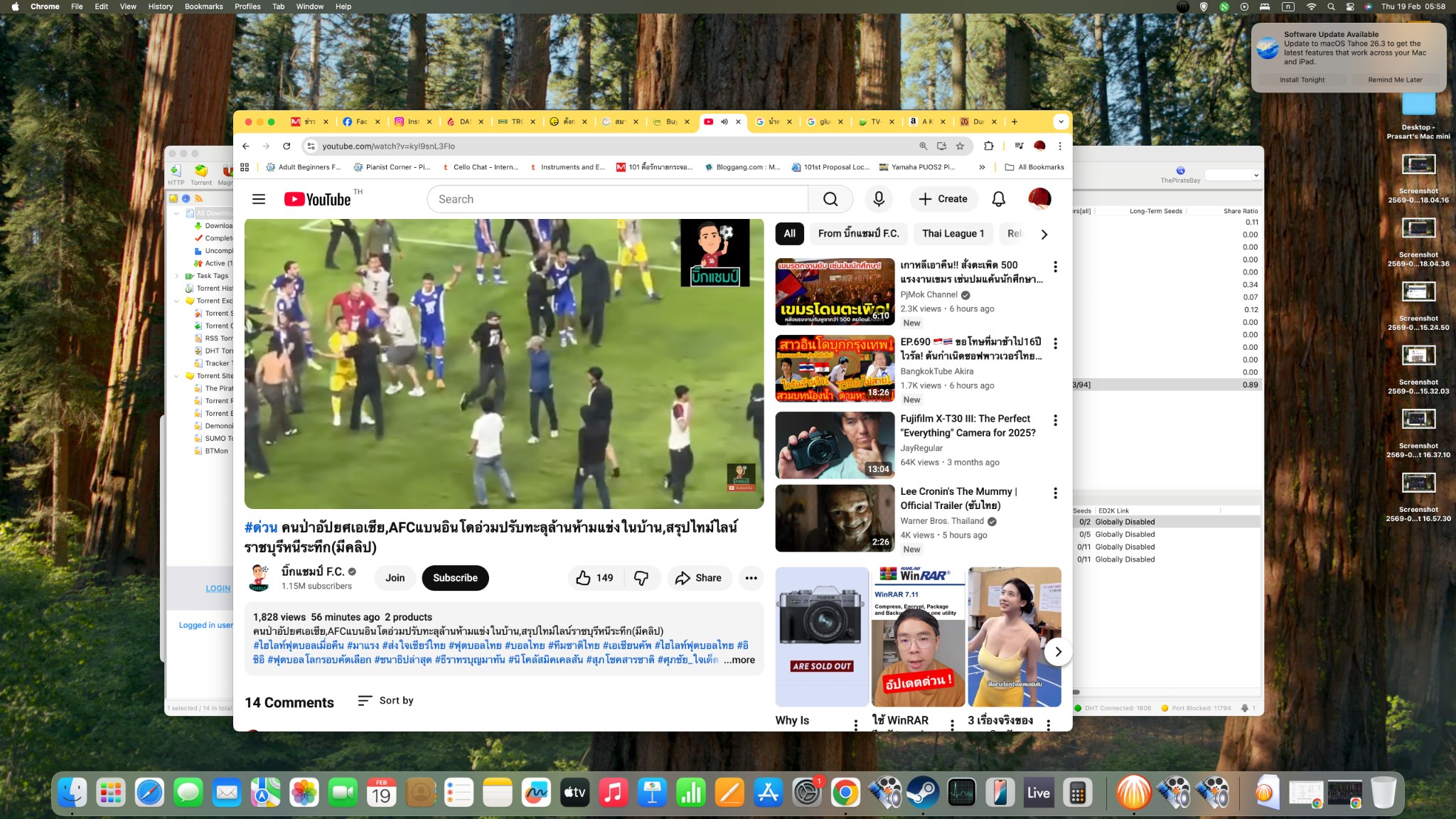
Task: Click the voice search microphone icon
Action: pyautogui.click(x=879, y=199)
